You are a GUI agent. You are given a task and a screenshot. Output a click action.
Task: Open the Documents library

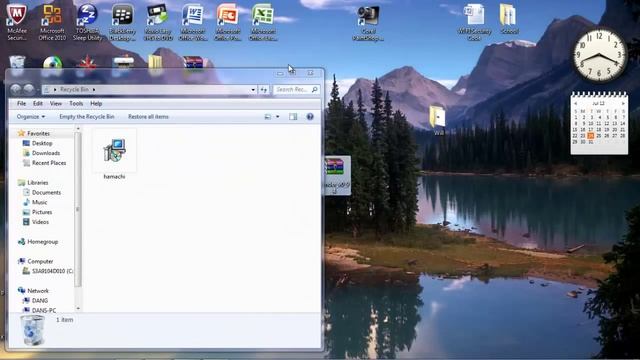click(x=46, y=192)
